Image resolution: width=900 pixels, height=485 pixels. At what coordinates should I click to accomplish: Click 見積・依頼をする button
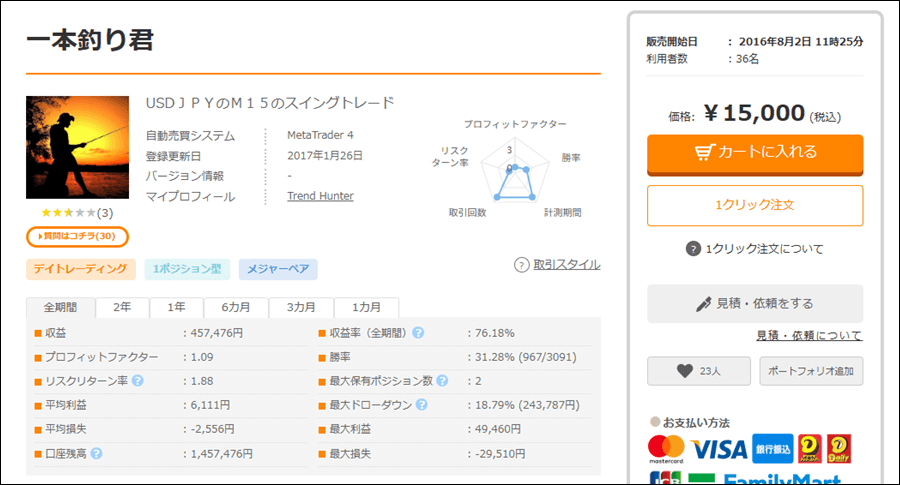tap(755, 303)
